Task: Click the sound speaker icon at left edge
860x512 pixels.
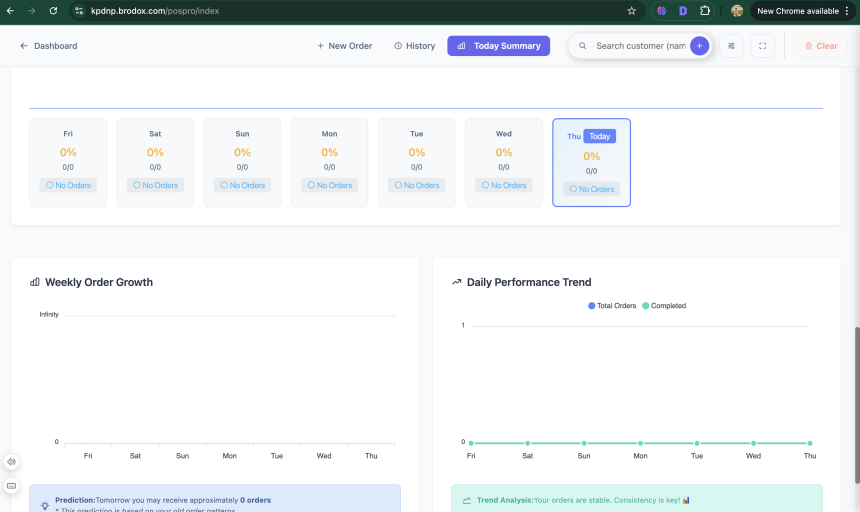Action: pyautogui.click(x=11, y=462)
